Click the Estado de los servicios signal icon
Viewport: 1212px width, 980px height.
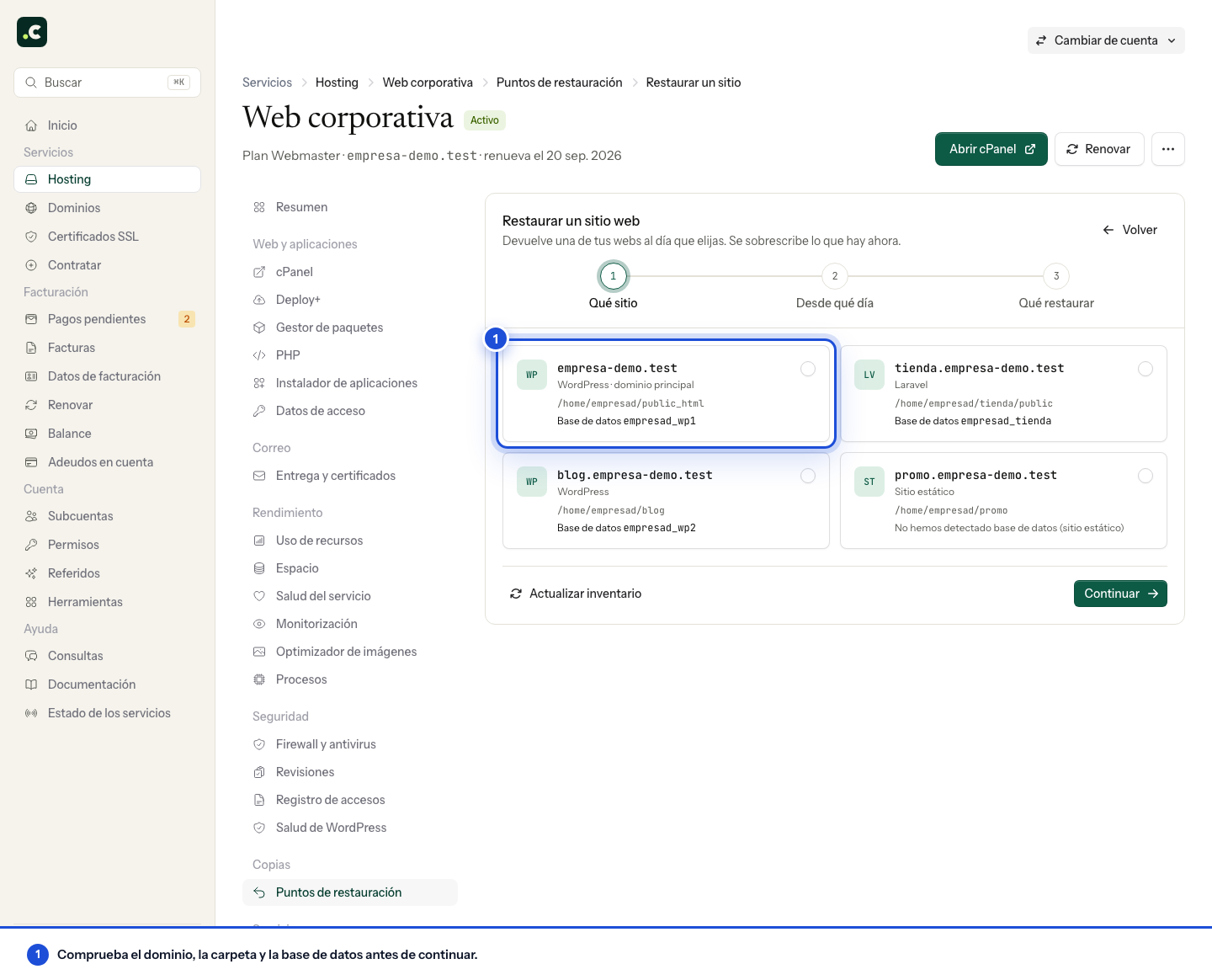click(x=31, y=713)
